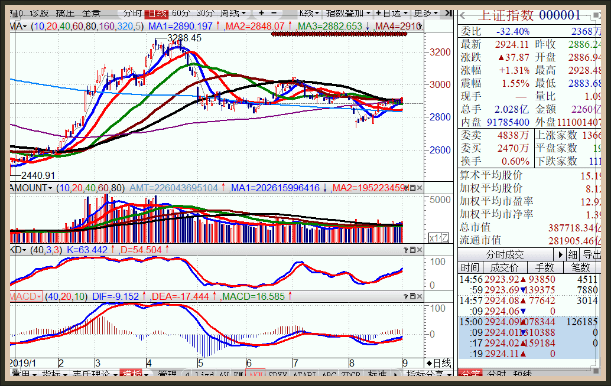Click the zoom-in plus button in top toolbar
611x386 pixels.
(x=261, y=13)
